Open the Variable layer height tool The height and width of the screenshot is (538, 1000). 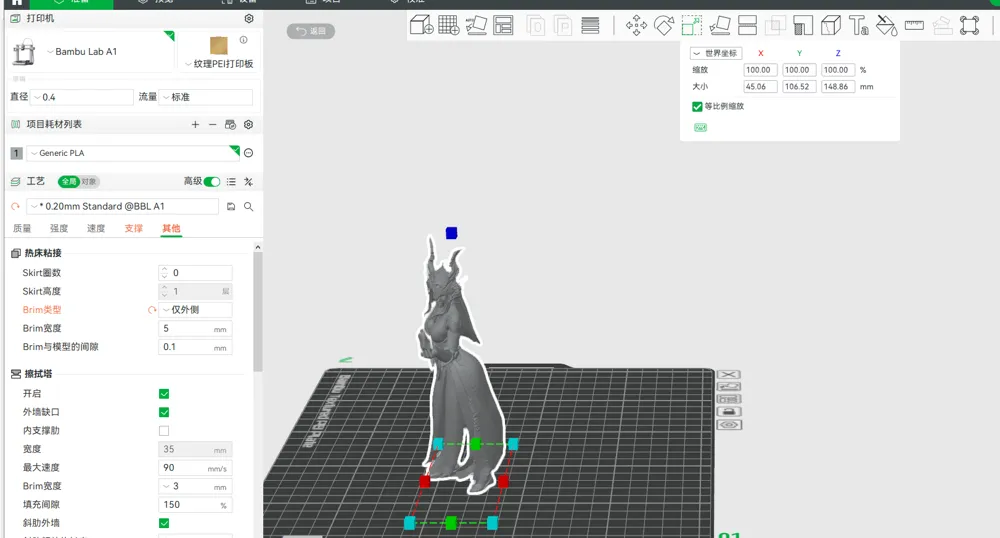[591, 25]
